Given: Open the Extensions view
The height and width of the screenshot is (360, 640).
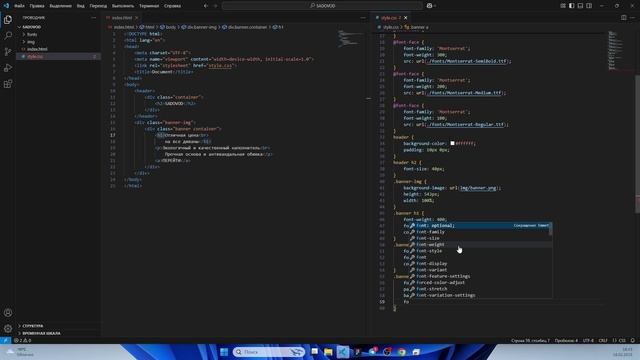Looking at the screenshot, I should tap(8, 84).
